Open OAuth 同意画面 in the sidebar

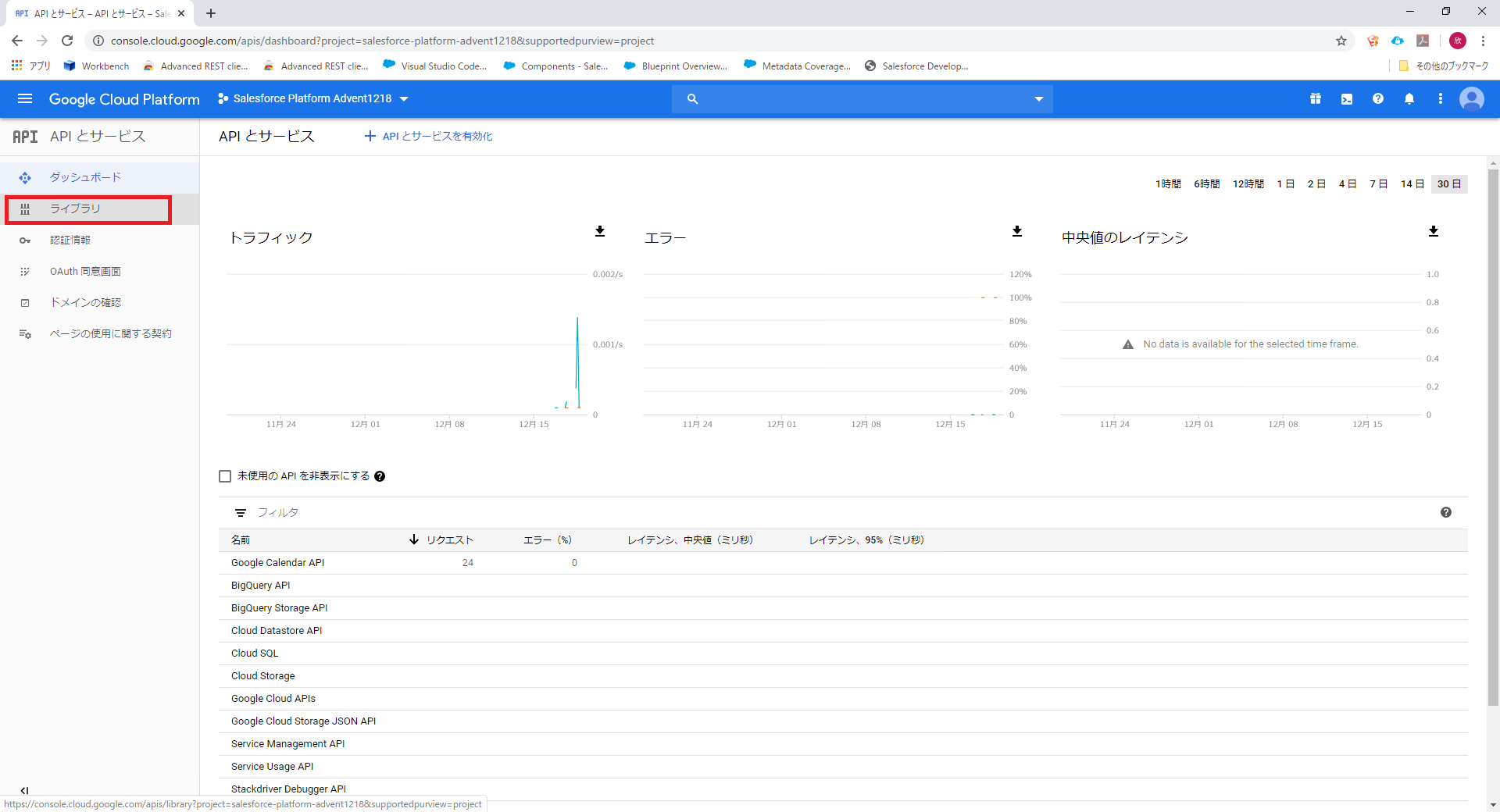pyautogui.click(x=100, y=272)
